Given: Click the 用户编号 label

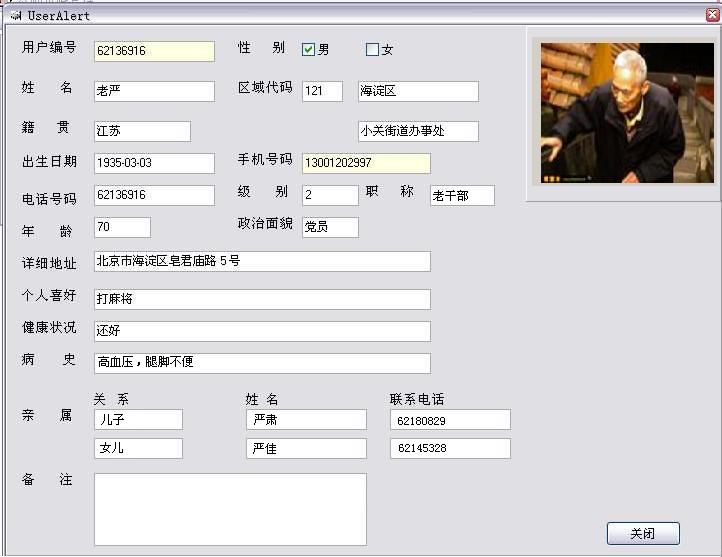Looking at the screenshot, I should (x=49, y=47).
